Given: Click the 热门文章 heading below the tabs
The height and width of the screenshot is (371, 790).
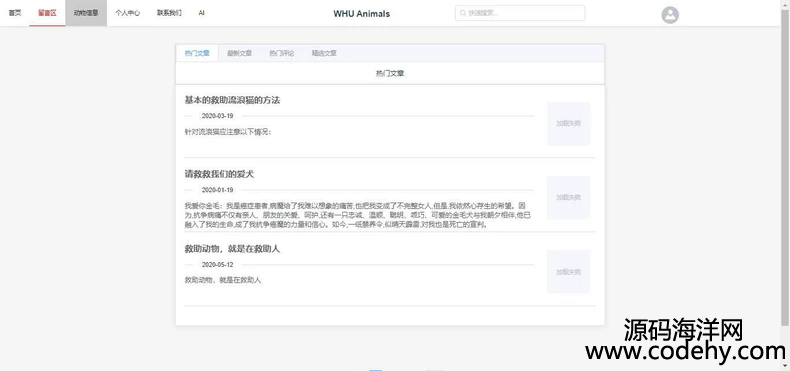Looking at the screenshot, I should coord(390,73).
